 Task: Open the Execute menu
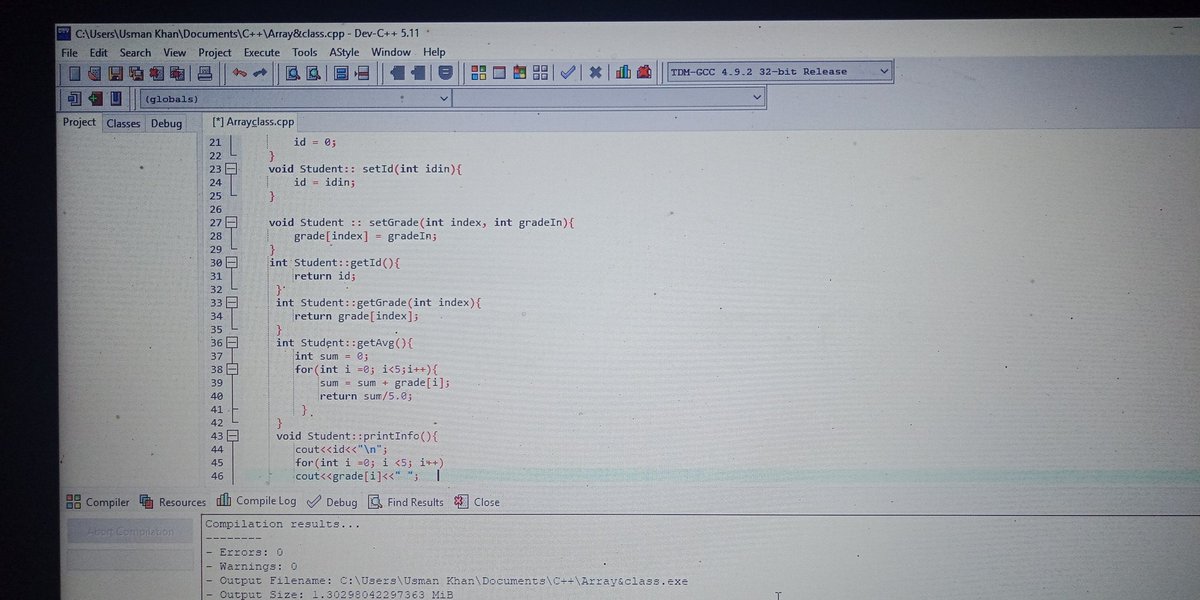[x=262, y=53]
